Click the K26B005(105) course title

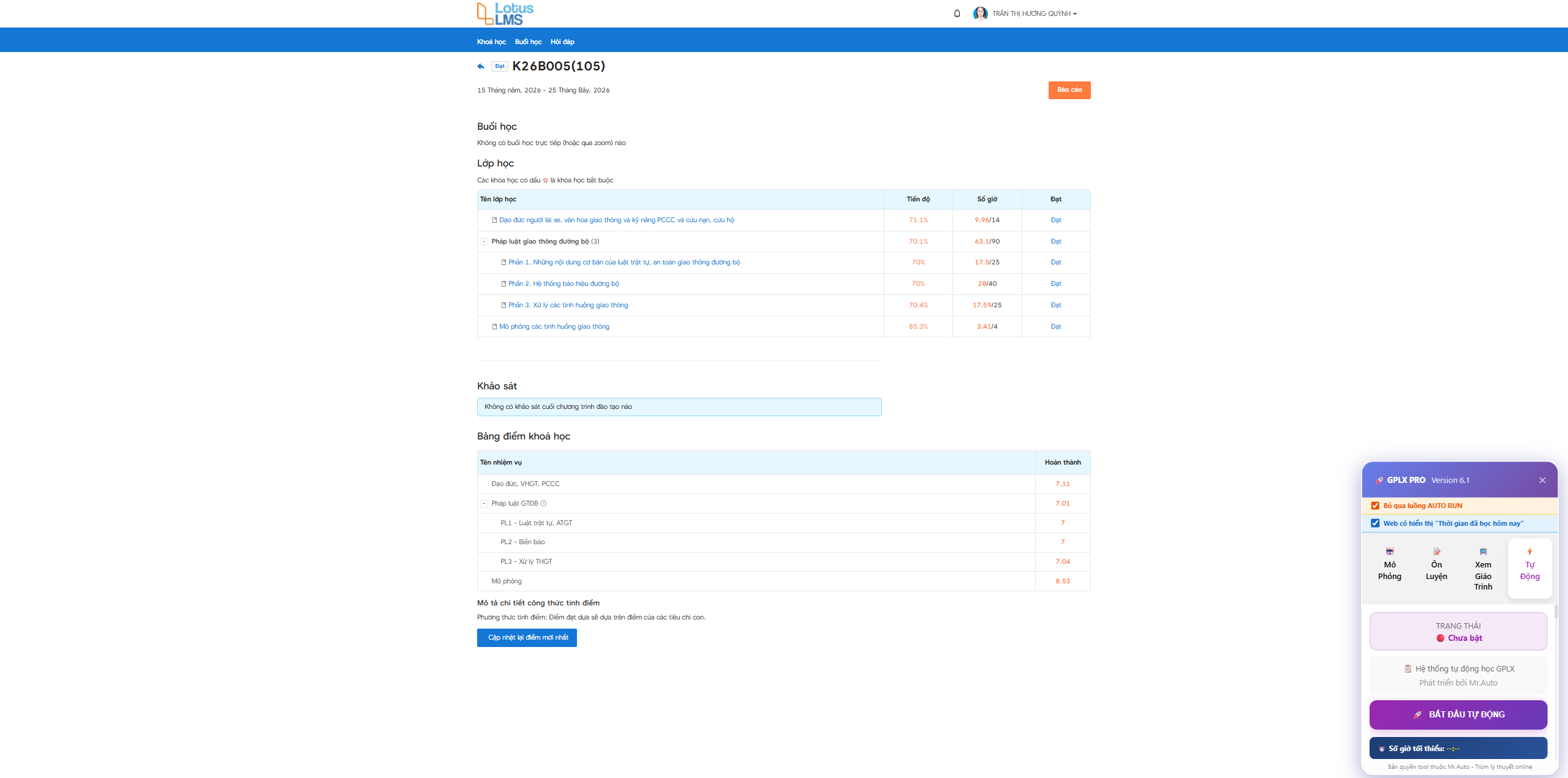click(x=559, y=66)
